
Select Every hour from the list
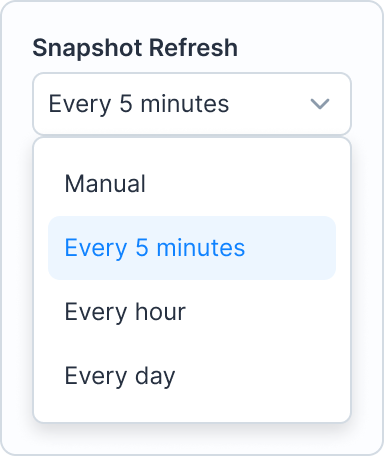click(x=192, y=312)
